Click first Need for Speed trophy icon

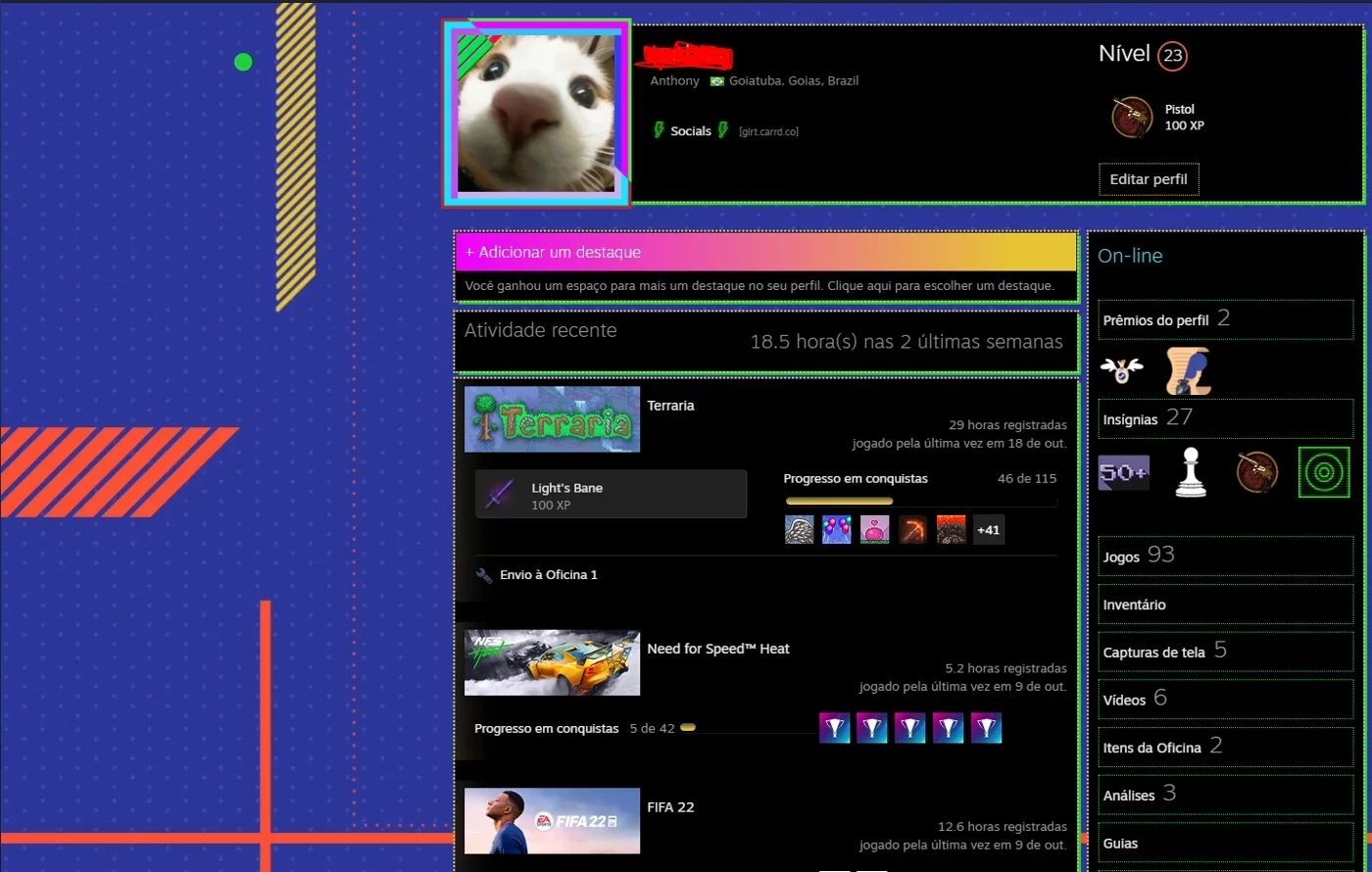click(x=835, y=728)
